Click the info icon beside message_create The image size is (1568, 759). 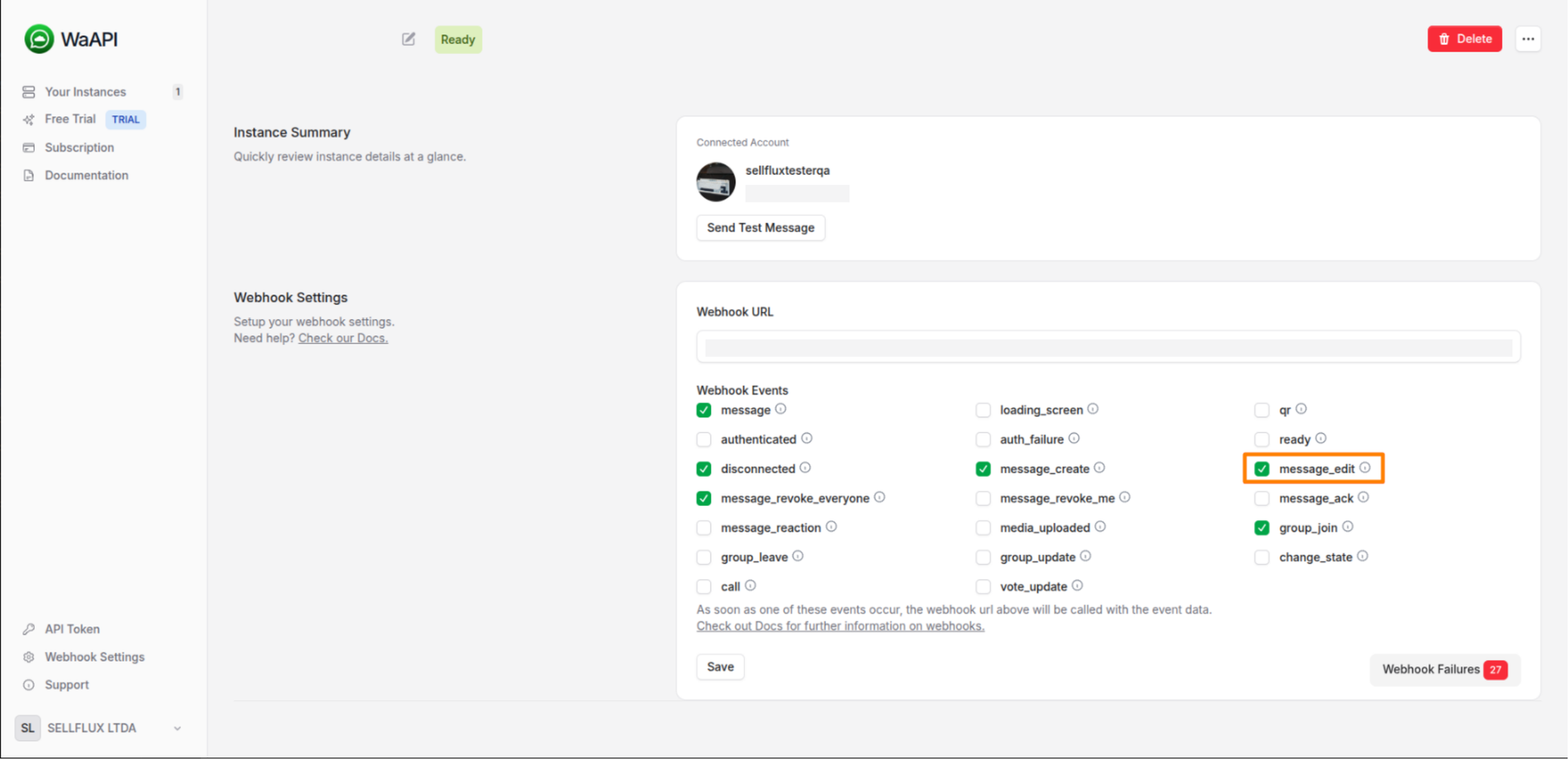point(1099,467)
